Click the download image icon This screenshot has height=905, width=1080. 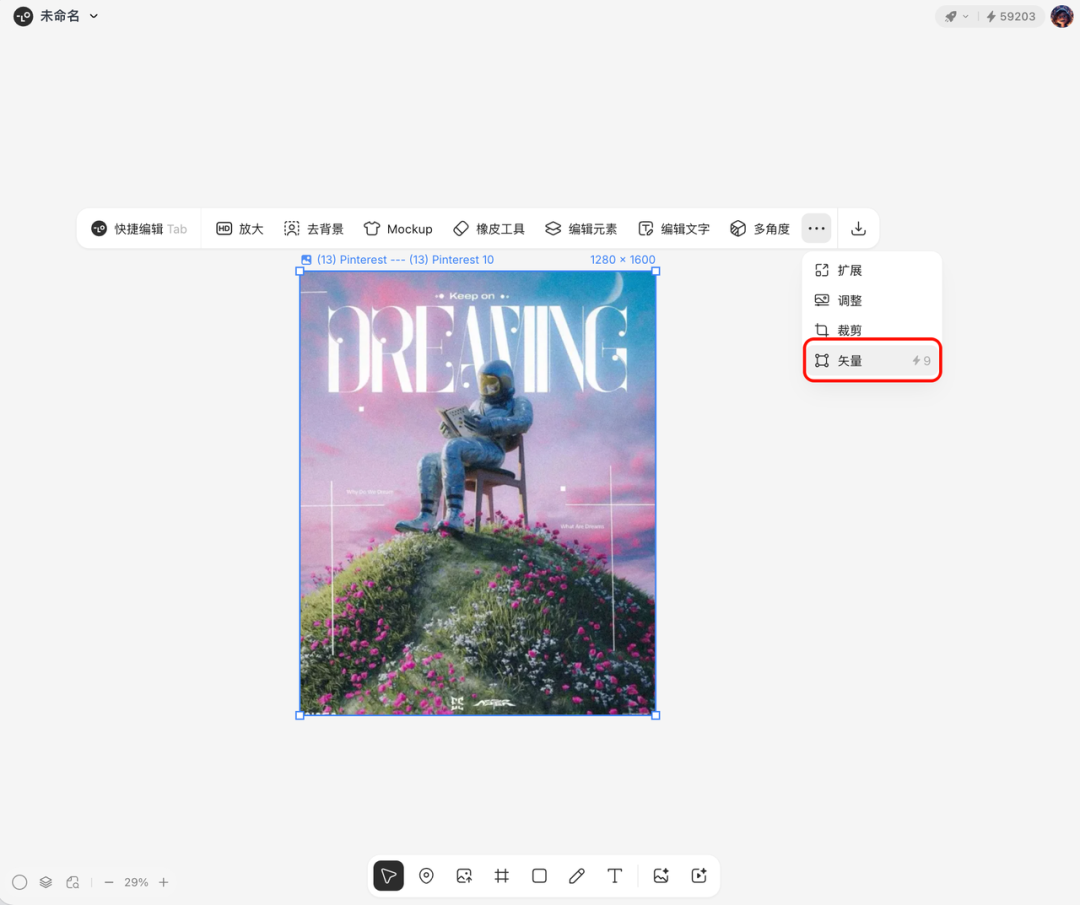(858, 229)
